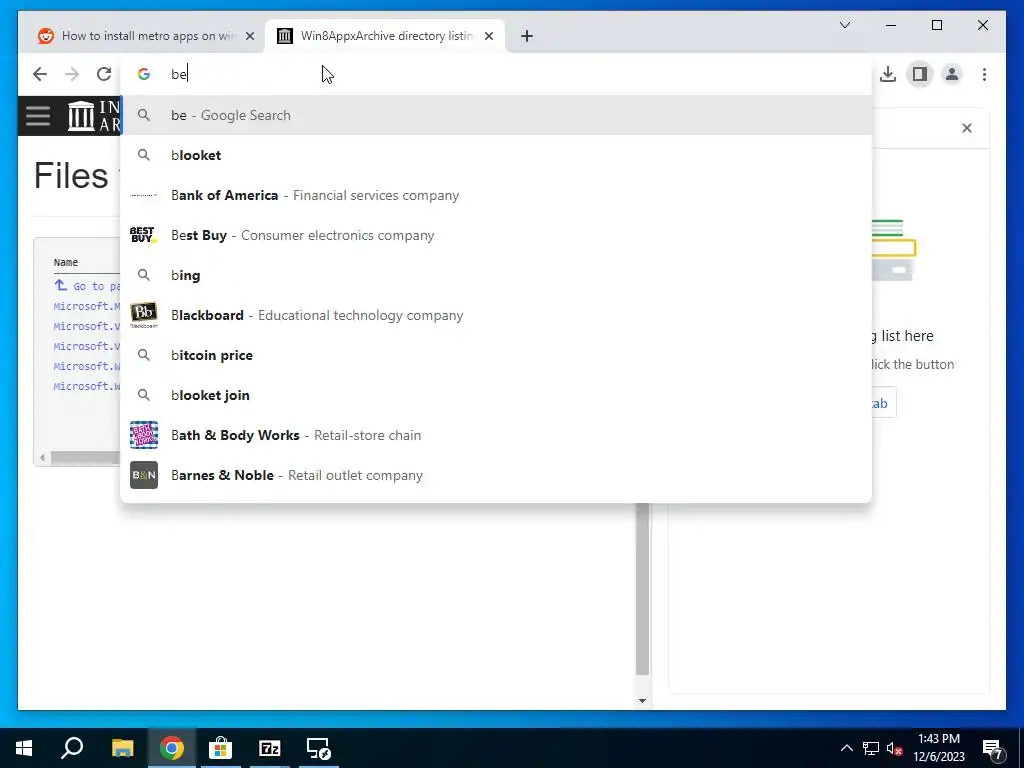Go back with the browser back arrow
The width and height of the screenshot is (1024, 768).
(x=40, y=74)
